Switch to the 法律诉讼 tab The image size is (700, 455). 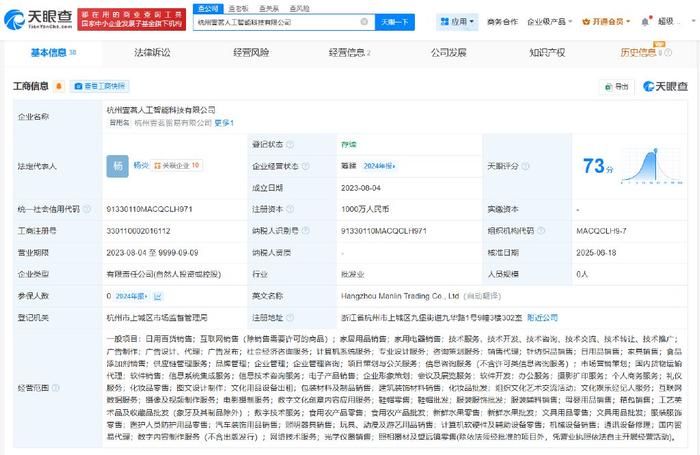coord(152,53)
